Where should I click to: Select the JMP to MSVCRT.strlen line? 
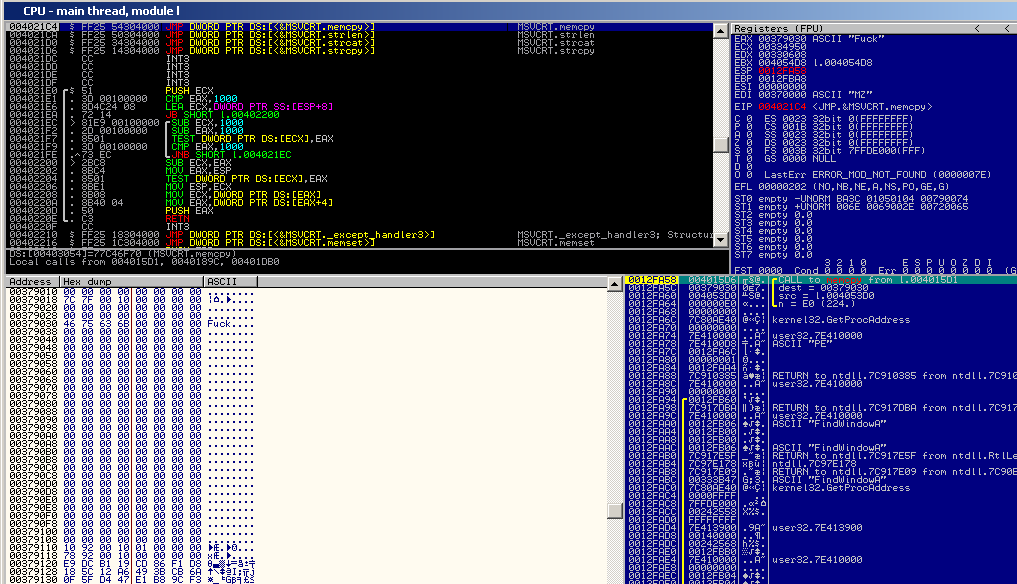[x=270, y=35]
